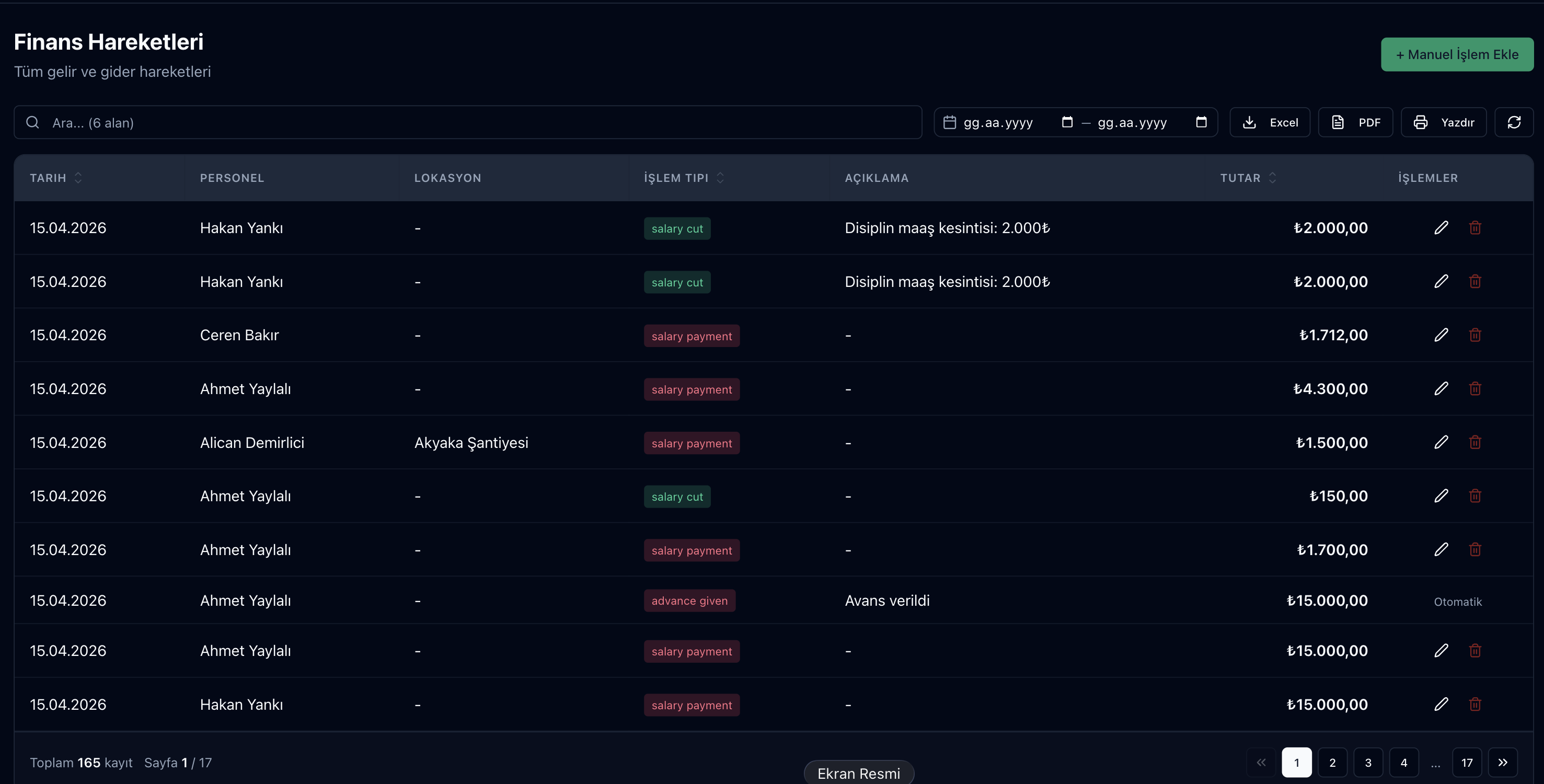The image size is (1544, 784).
Task: Delete the ₺150,00 salary cut entry
Action: [x=1475, y=495]
